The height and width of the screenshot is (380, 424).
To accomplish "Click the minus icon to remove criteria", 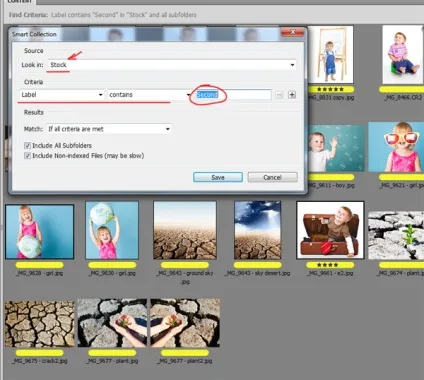I will pyautogui.click(x=279, y=95).
